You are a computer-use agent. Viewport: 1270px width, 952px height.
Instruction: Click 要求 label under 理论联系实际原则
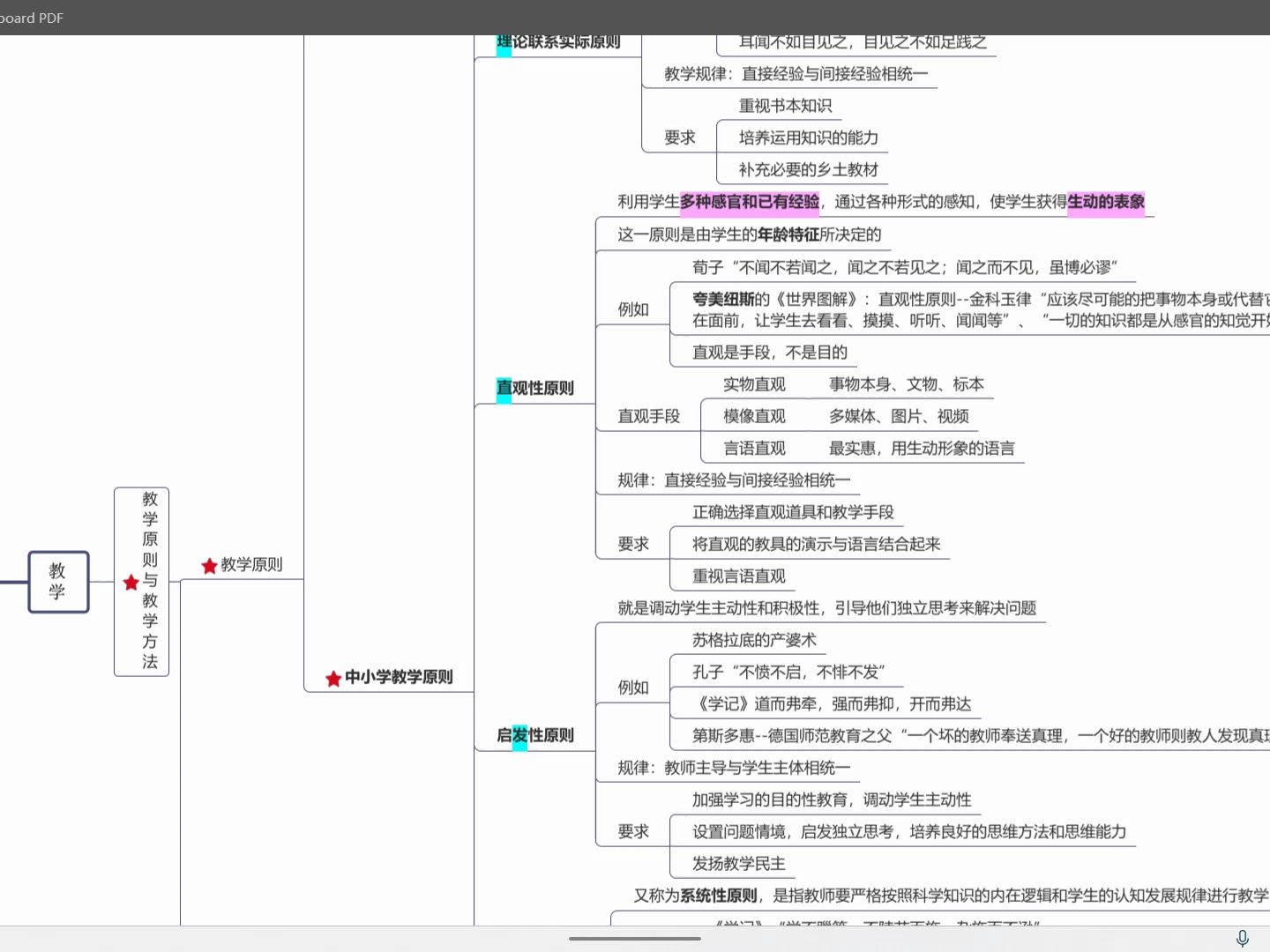[x=680, y=138]
